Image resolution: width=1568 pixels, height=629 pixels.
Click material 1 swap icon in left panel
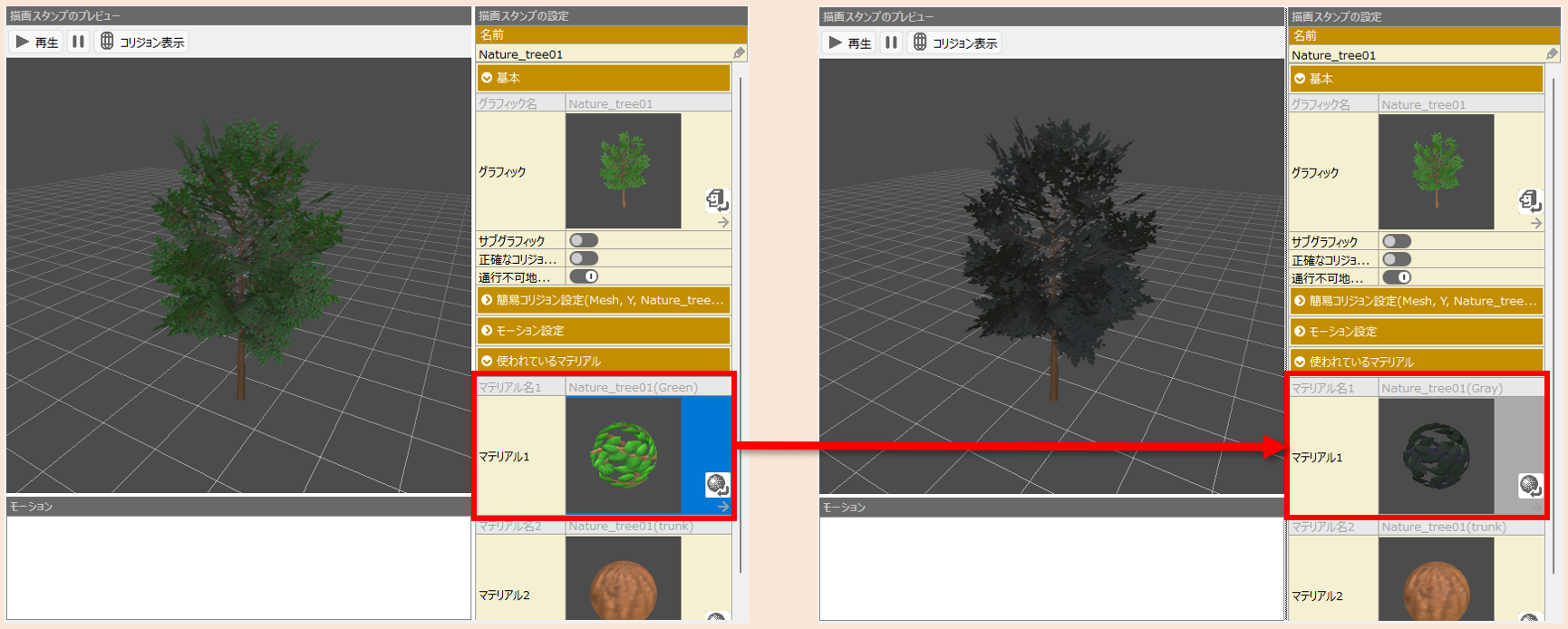click(717, 485)
